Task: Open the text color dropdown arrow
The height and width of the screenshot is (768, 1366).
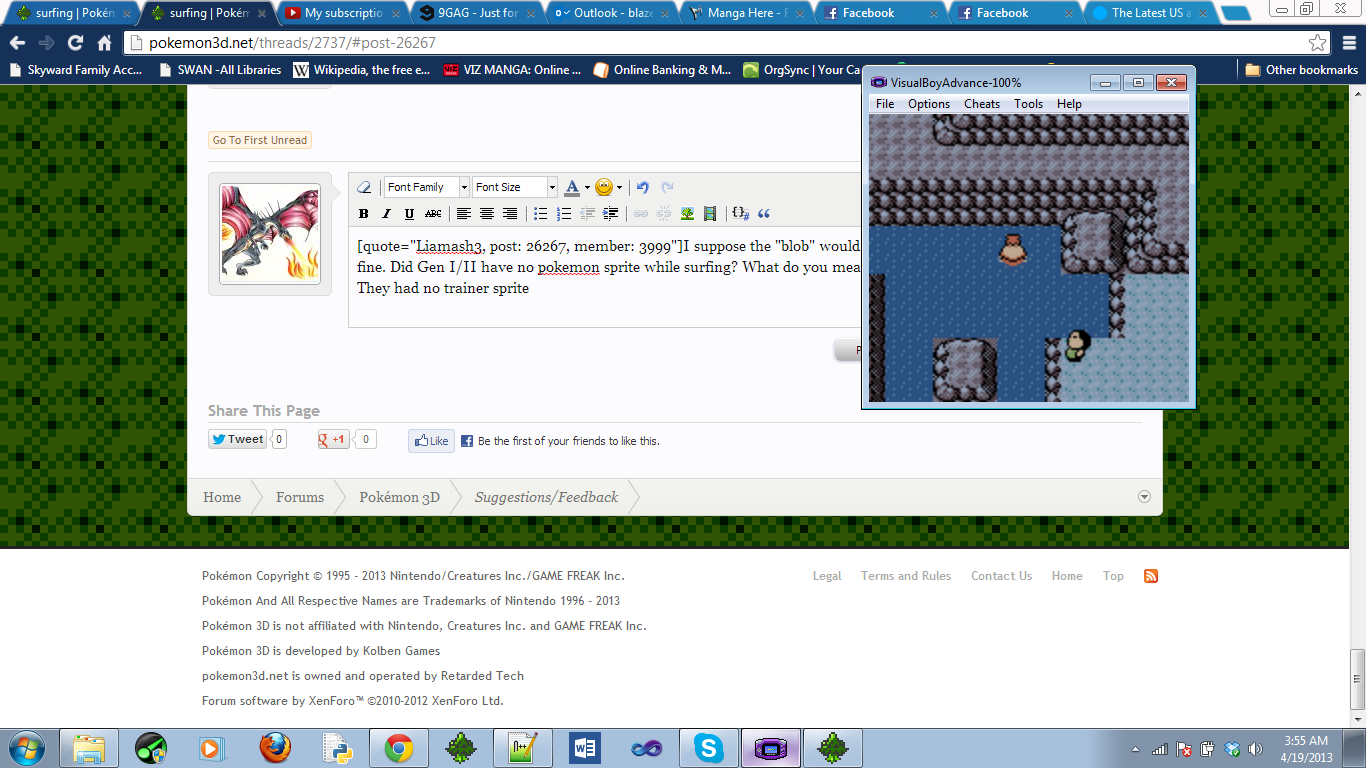Action: 587,187
